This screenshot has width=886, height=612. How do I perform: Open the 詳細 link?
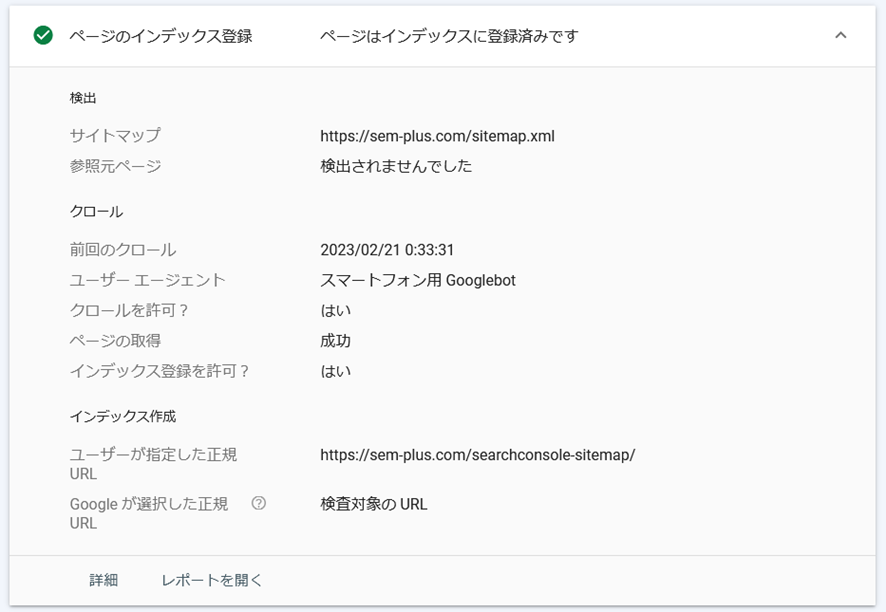[x=103, y=580]
